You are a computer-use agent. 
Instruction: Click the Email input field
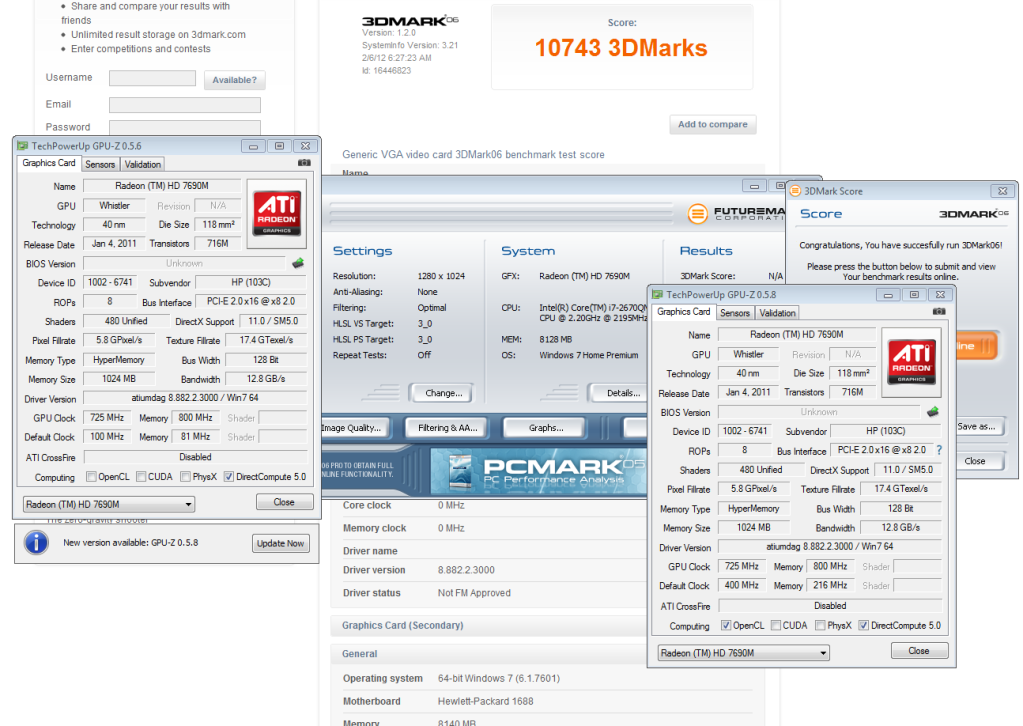tap(185, 105)
